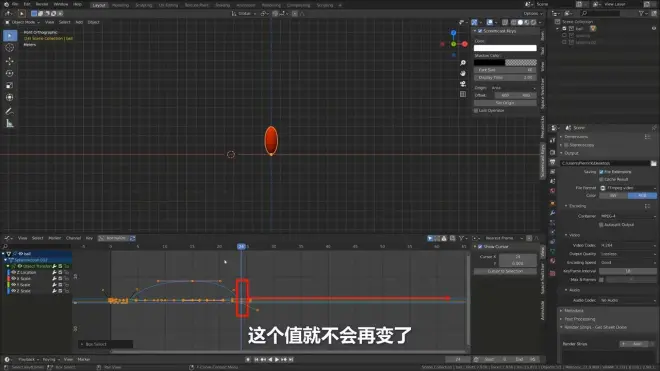
Task: Click the blue Z axis on the navigation gizmo
Action: [x=453, y=33]
